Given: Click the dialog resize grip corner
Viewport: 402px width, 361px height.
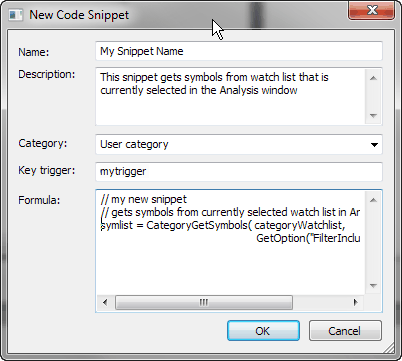Looking at the screenshot, I should pyautogui.click(x=389, y=349).
